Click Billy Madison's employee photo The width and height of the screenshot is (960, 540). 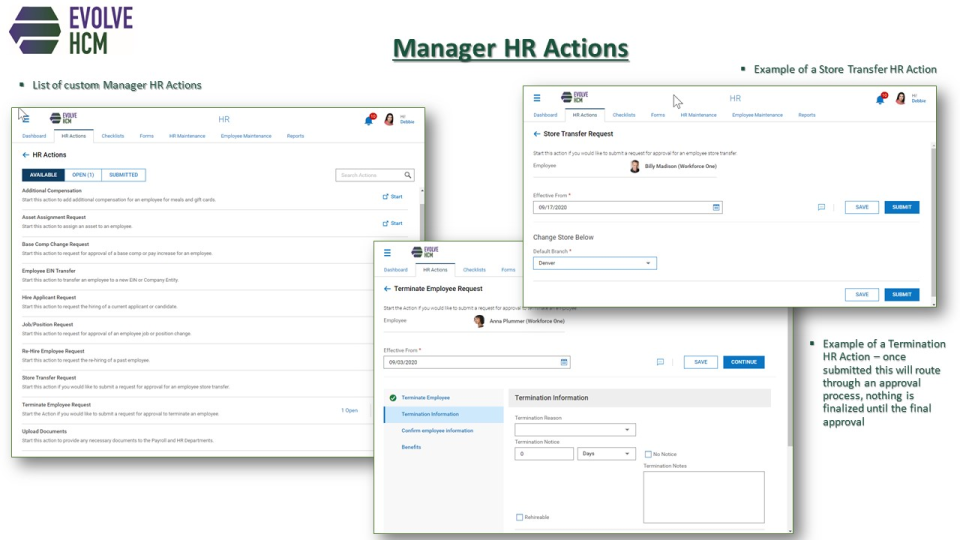635,166
